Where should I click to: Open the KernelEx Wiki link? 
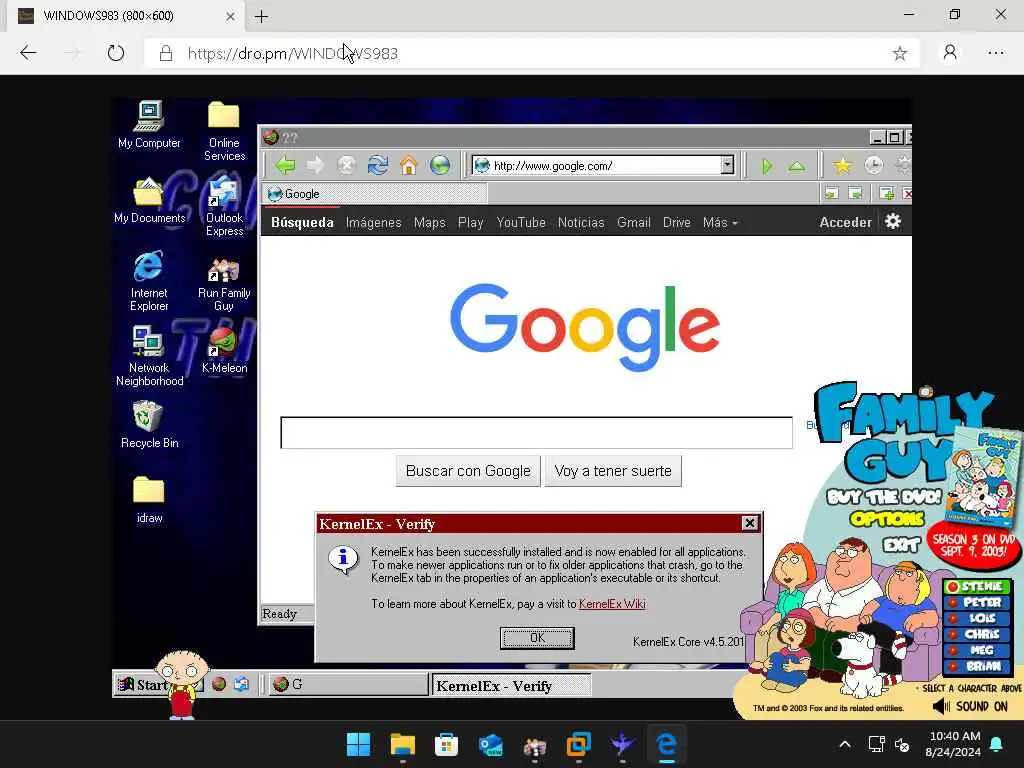tap(612, 604)
